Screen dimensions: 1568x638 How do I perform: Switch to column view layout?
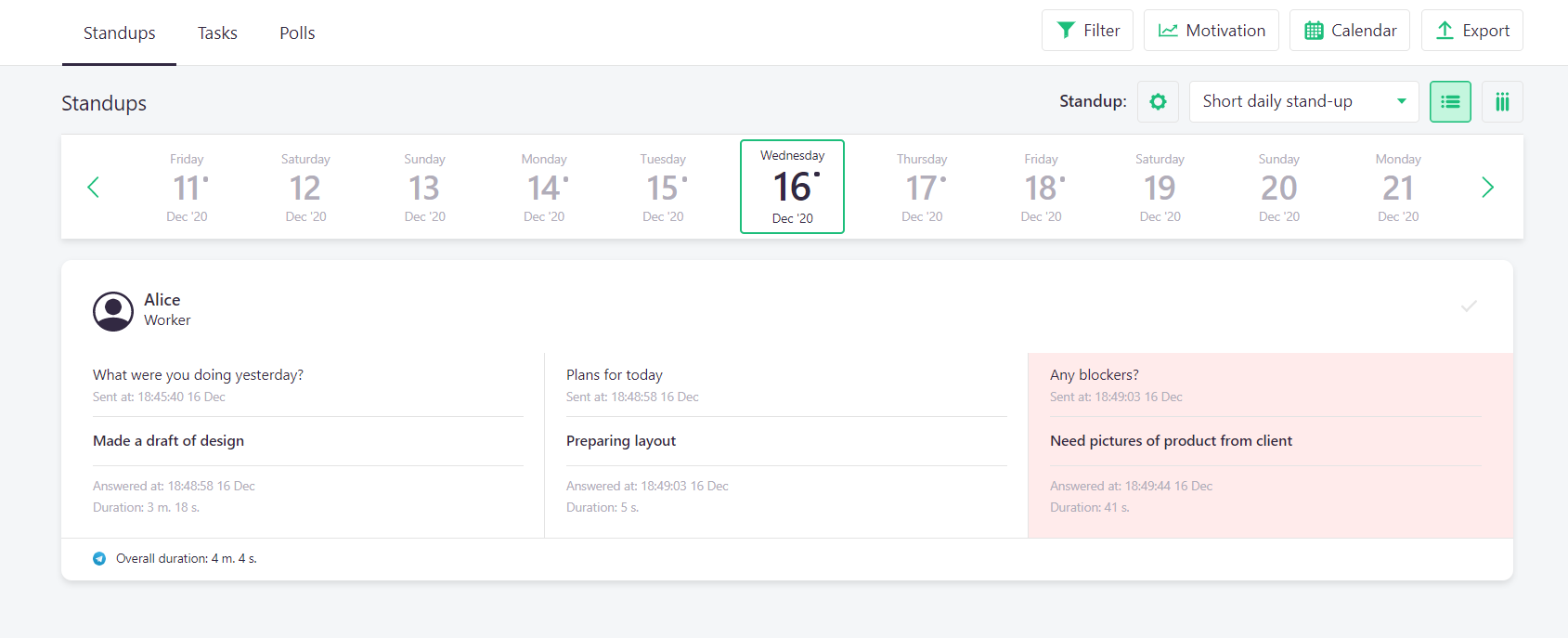[1502, 101]
